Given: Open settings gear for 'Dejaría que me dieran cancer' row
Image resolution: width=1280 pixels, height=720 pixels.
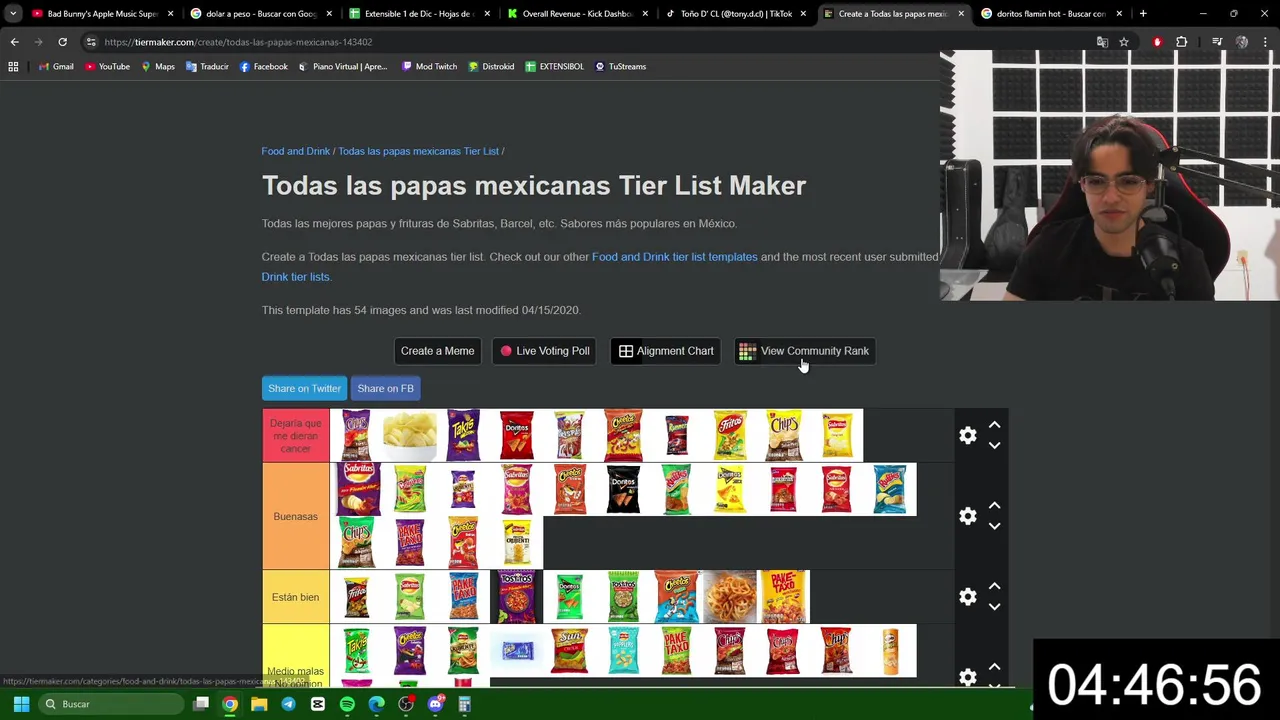Looking at the screenshot, I should (968, 435).
